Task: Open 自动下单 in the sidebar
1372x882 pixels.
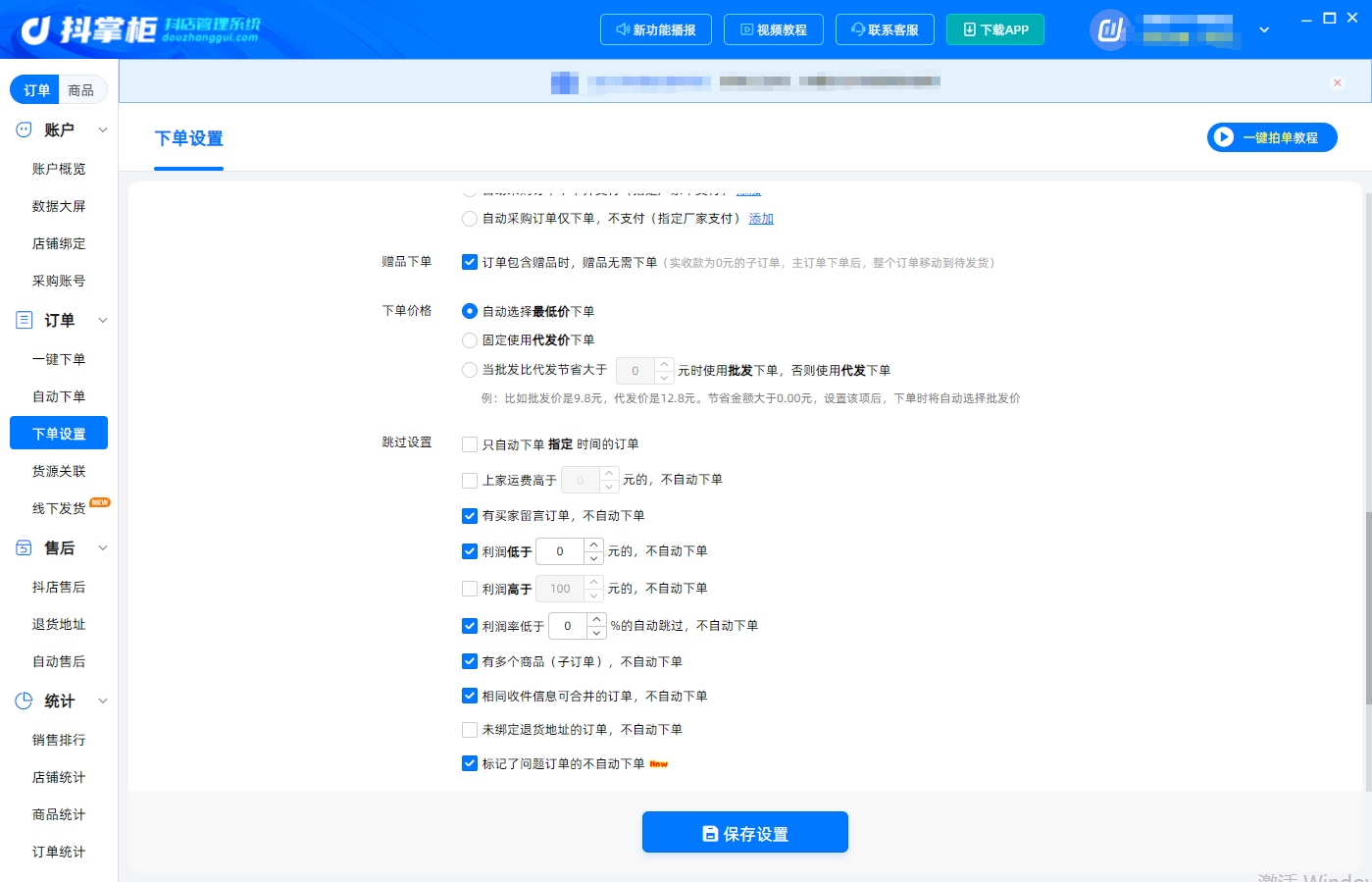Action: click(59, 396)
